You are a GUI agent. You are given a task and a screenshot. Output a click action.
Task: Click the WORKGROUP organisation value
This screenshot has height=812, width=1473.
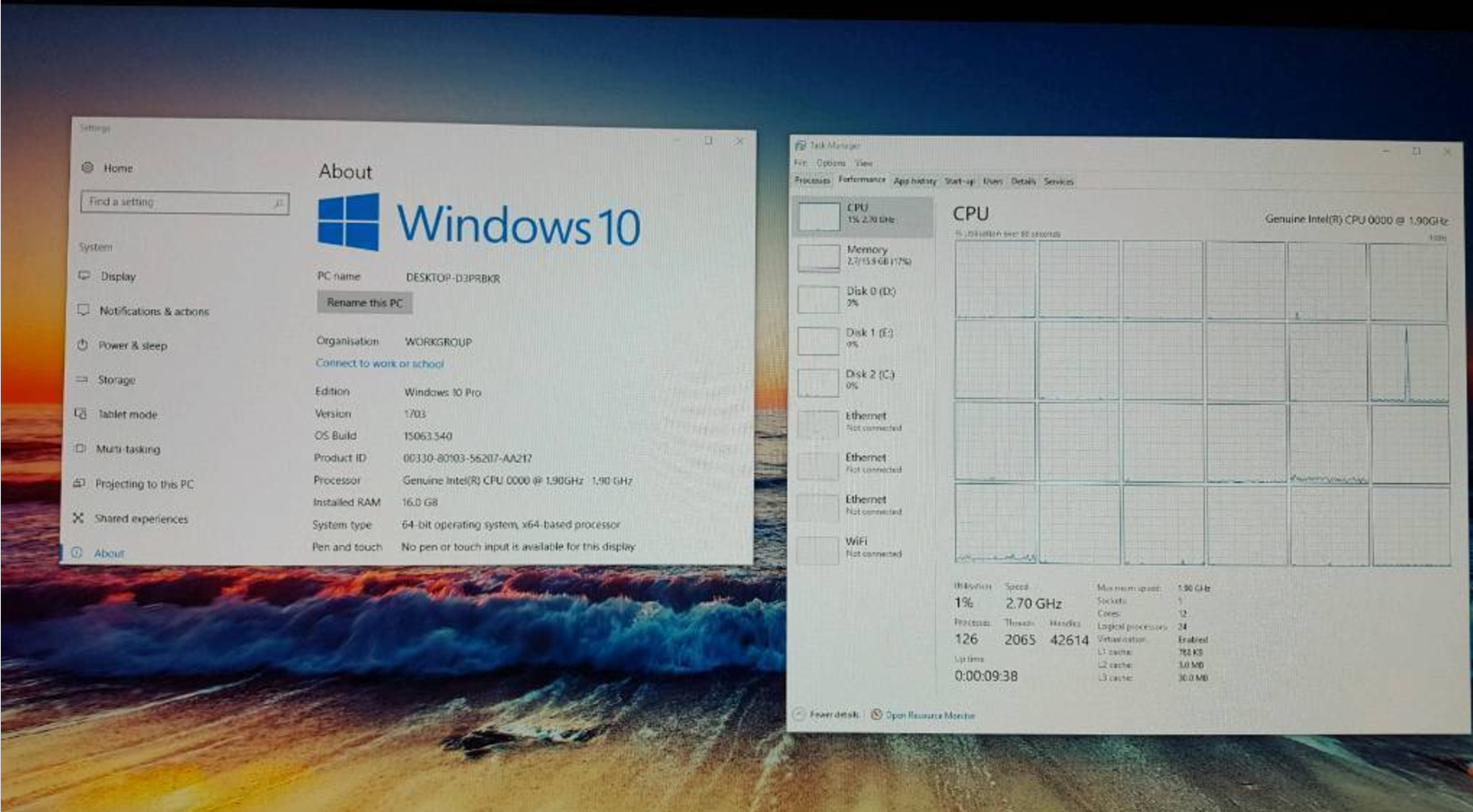click(438, 342)
